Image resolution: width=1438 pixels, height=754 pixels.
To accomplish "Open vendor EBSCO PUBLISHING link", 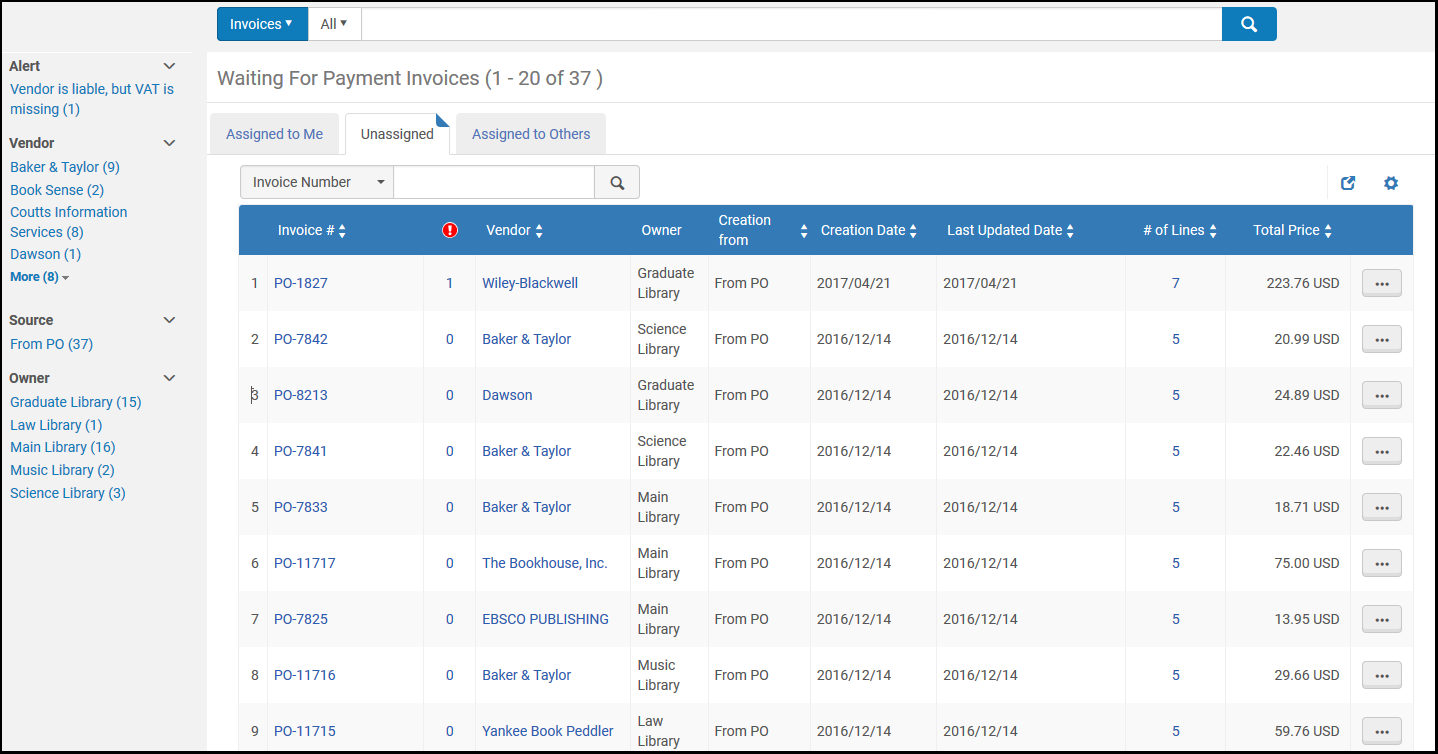I will [545, 619].
